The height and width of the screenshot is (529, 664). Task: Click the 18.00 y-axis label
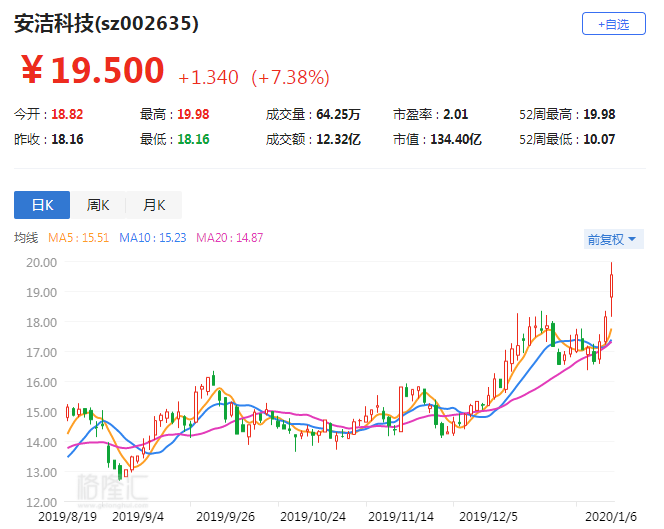coord(42,323)
